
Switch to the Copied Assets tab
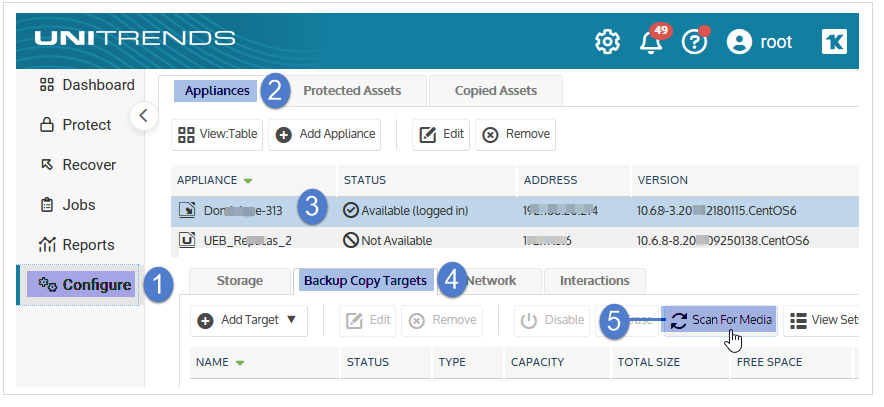[x=496, y=91]
